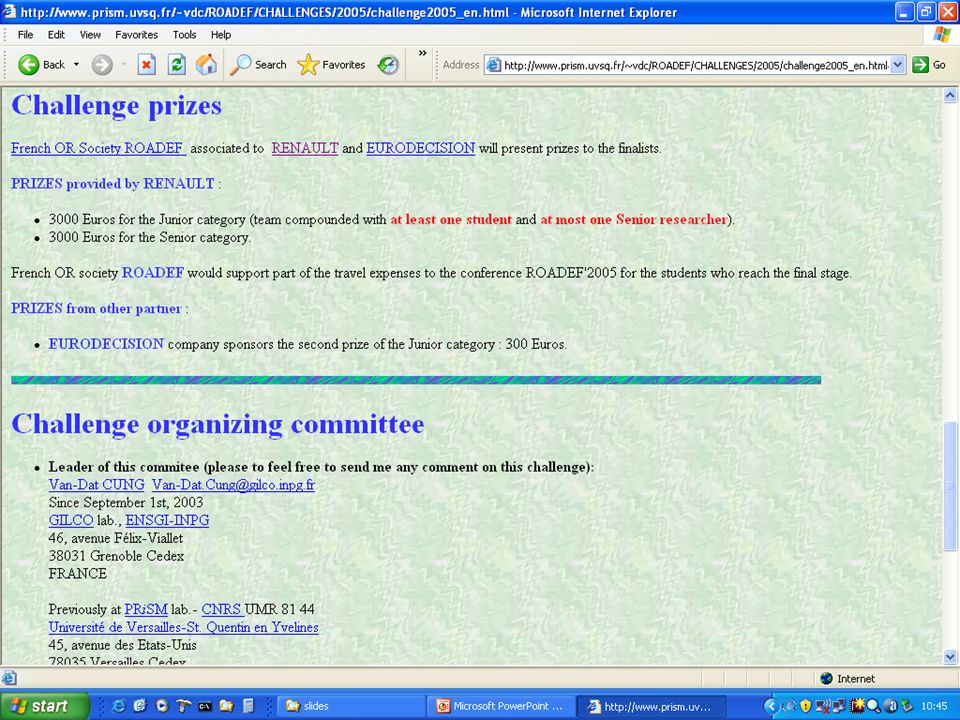Image resolution: width=960 pixels, height=720 pixels.
Task: Click the Internet security zone globe icon
Action: (827, 678)
